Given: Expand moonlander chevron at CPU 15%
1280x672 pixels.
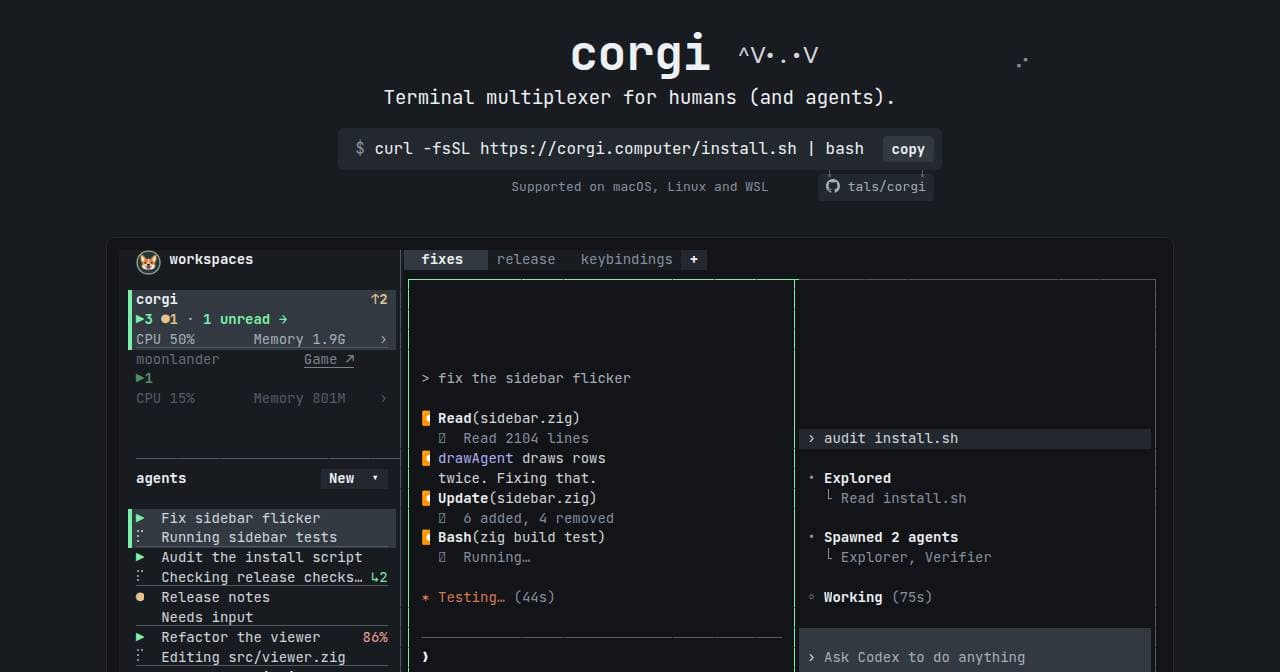Looking at the screenshot, I should coord(383,398).
